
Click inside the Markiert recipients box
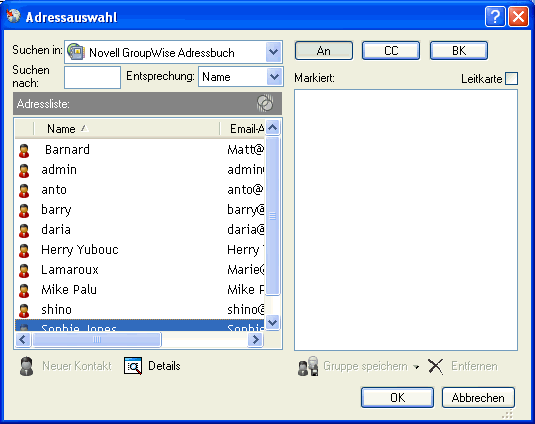(406, 220)
